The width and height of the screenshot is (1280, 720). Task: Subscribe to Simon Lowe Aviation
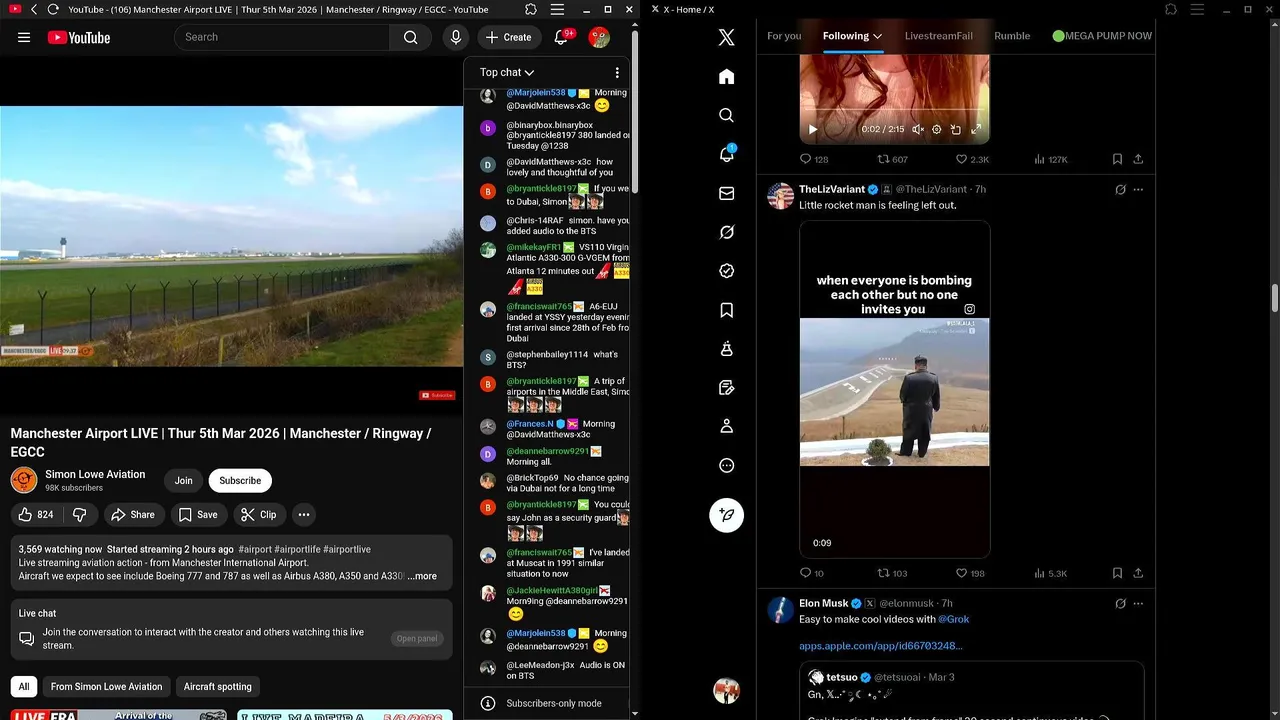(x=240, y=480)
